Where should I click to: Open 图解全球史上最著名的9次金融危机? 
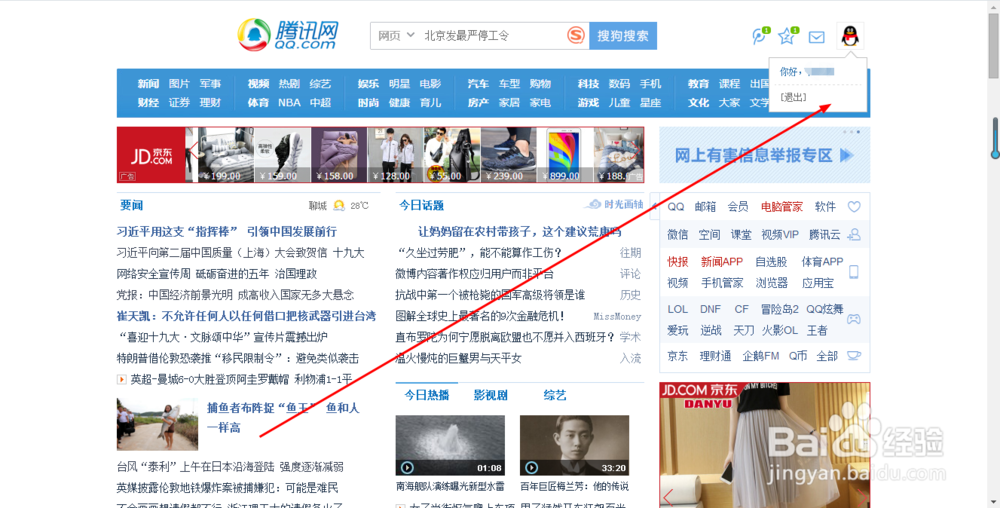pyautogui.click(x=480, y=316)
